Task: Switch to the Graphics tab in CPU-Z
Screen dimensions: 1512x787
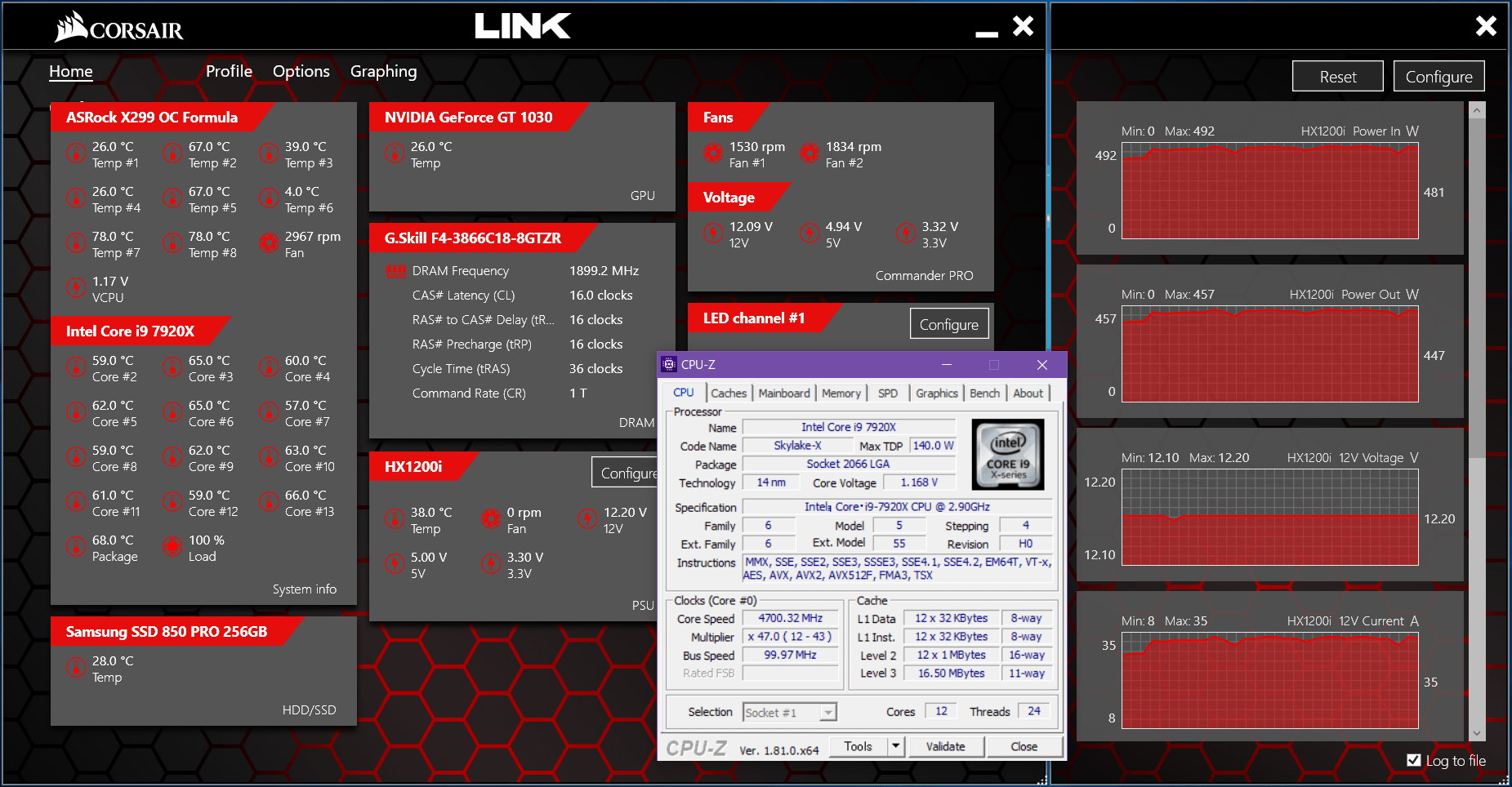Action: [937, 393]
